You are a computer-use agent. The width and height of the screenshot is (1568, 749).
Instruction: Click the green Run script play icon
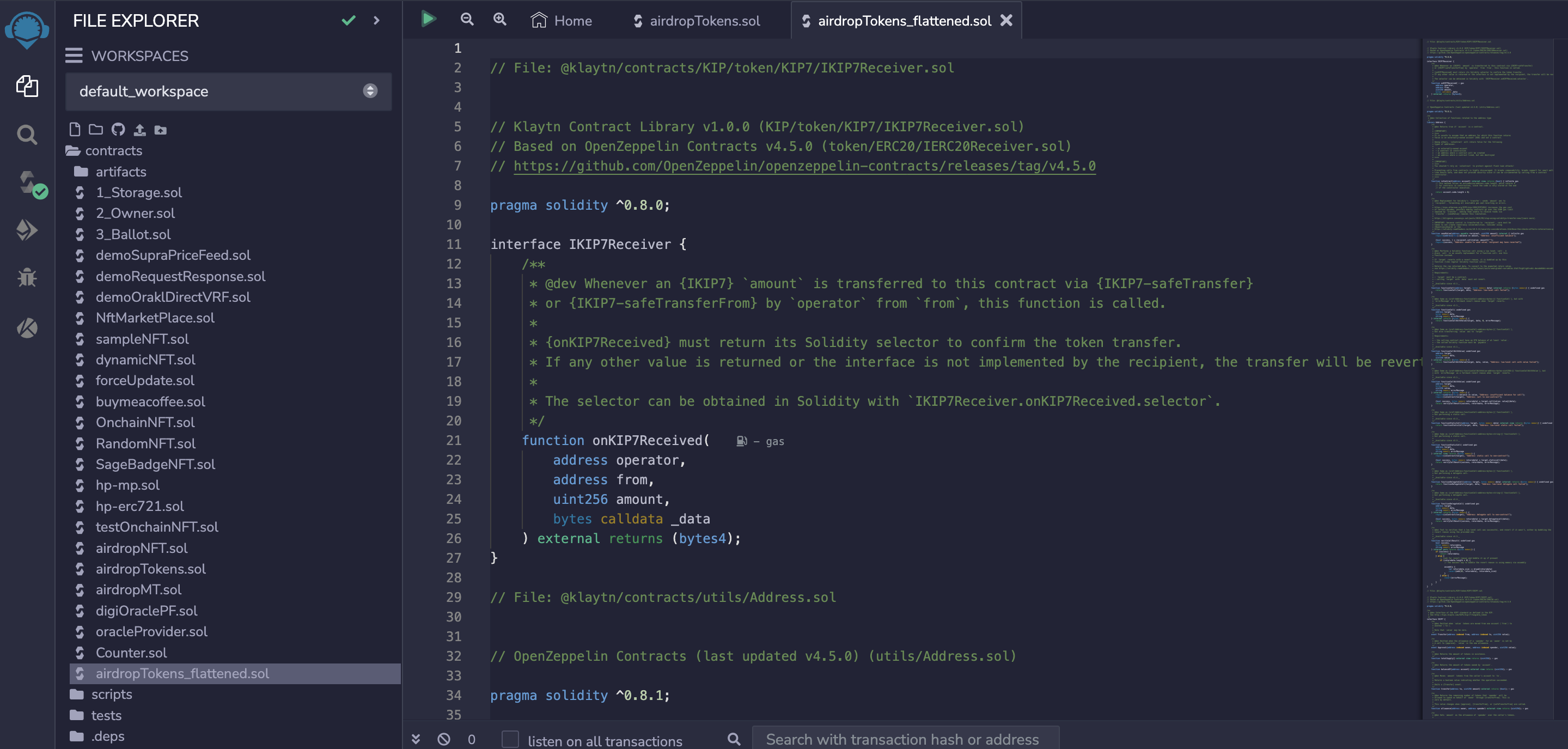pos(429,19)
